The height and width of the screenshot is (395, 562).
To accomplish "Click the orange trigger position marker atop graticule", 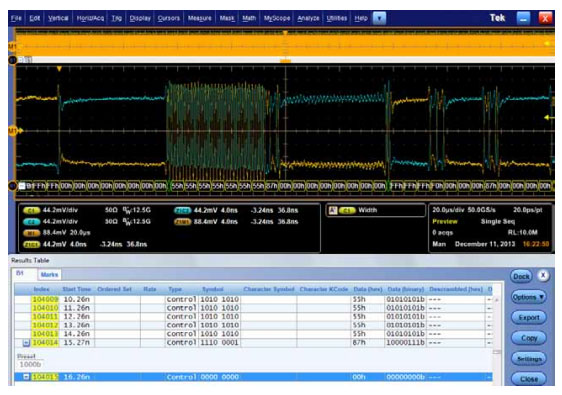I will [x=59, y=69].
